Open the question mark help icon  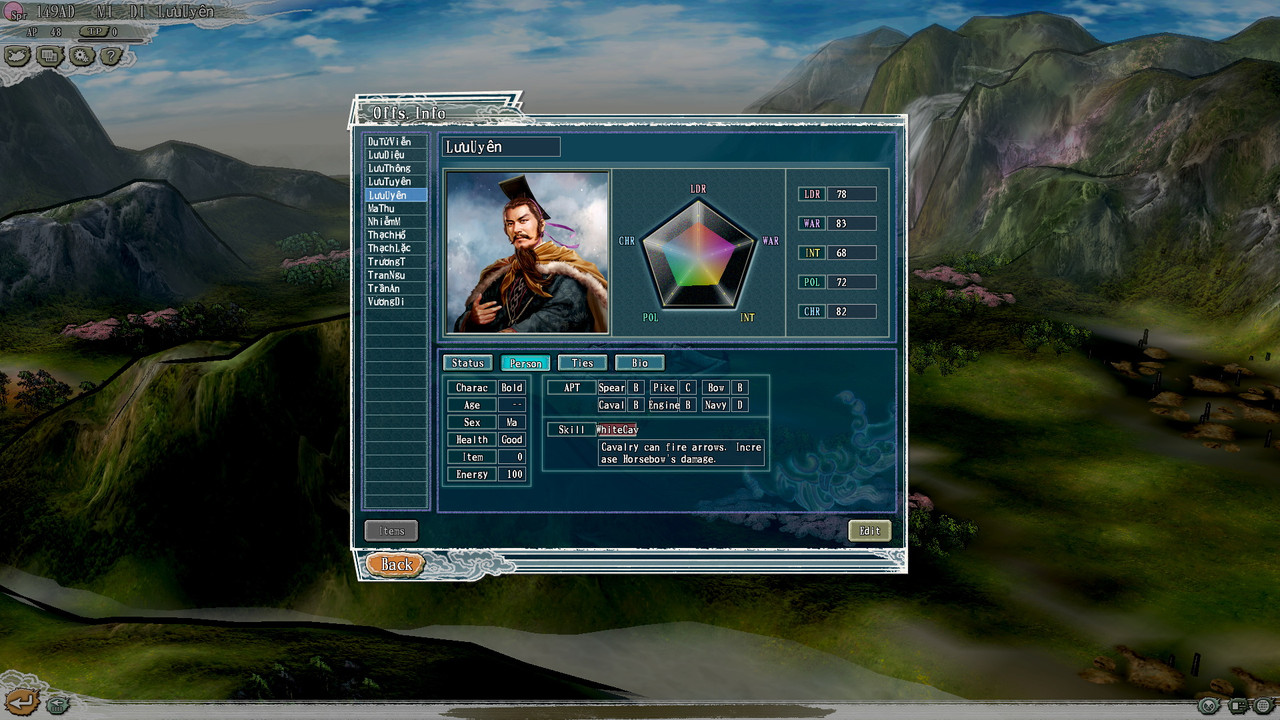pos(111,56)
